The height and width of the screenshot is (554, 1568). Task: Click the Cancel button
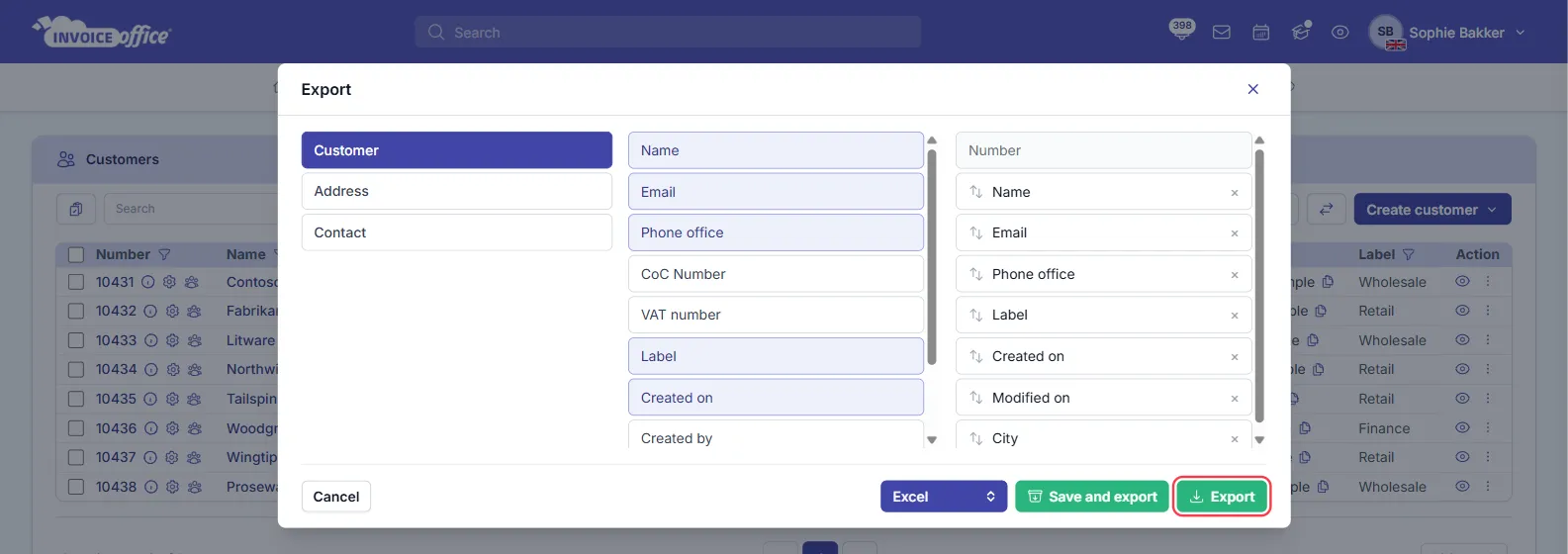coord(336,497)
